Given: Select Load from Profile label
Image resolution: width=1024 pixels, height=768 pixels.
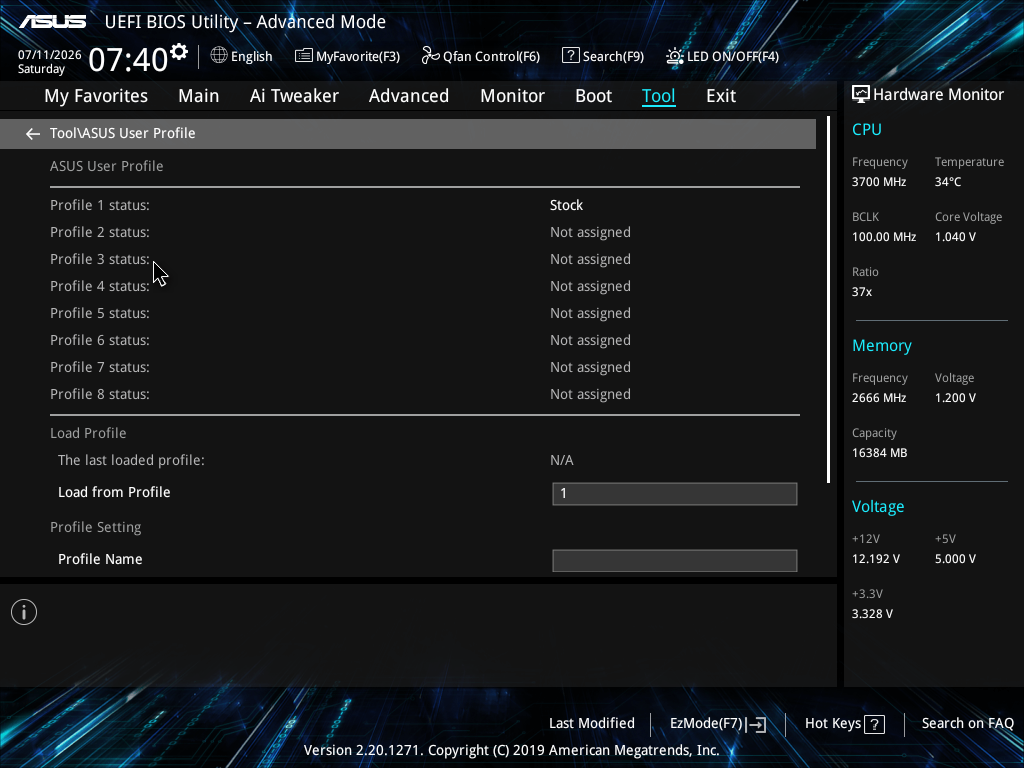Looking at the screenshot, I should [114, 492].
